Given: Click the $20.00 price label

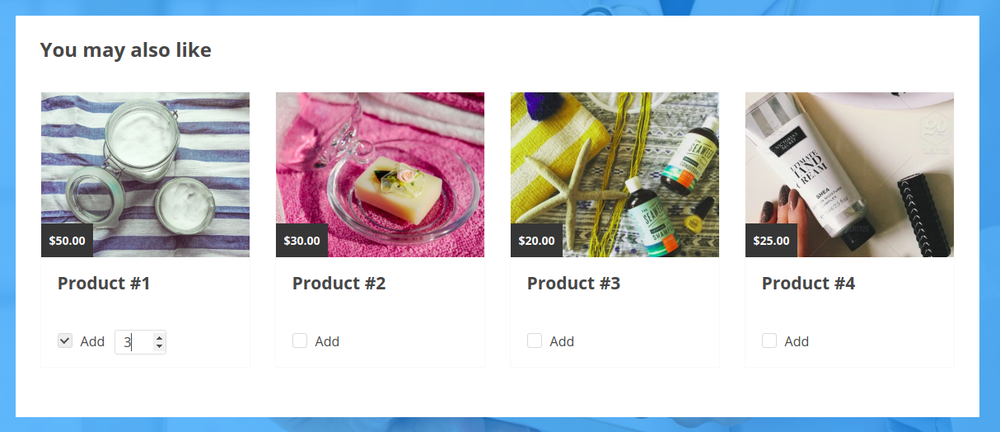Looking at the screenshot, I should (x=536, y=241).
